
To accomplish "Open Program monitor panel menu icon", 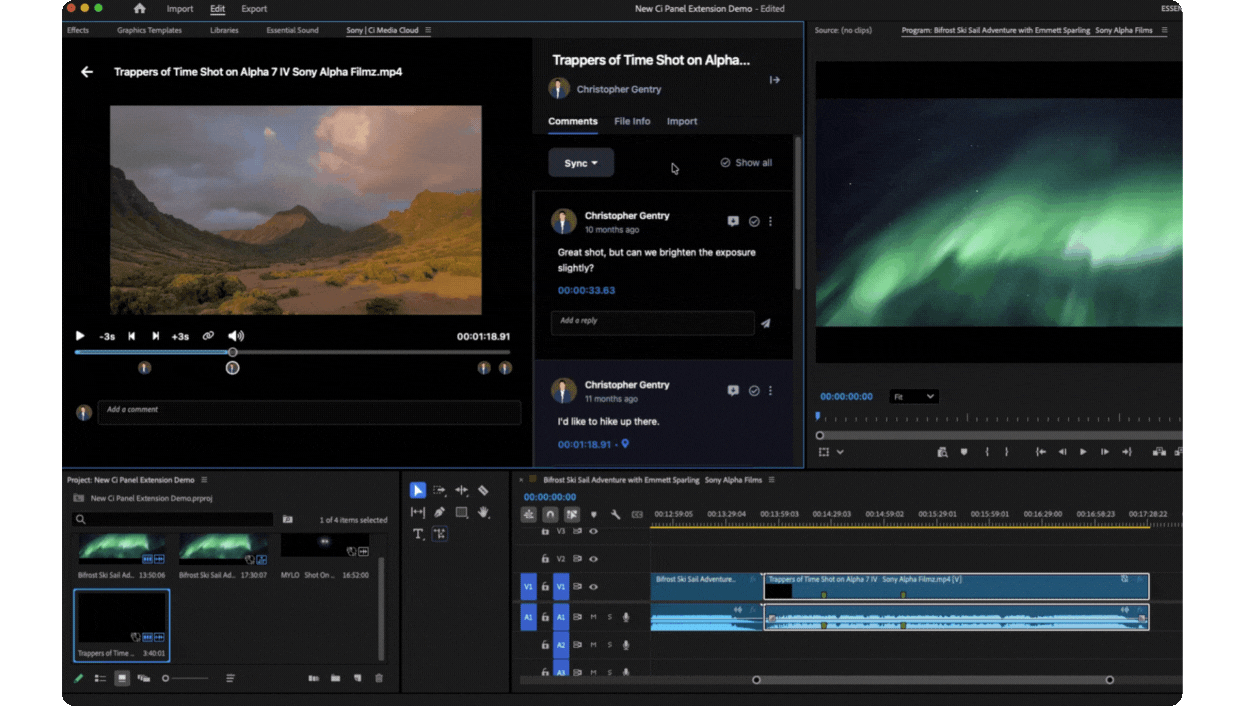I will click(1164, 31).
